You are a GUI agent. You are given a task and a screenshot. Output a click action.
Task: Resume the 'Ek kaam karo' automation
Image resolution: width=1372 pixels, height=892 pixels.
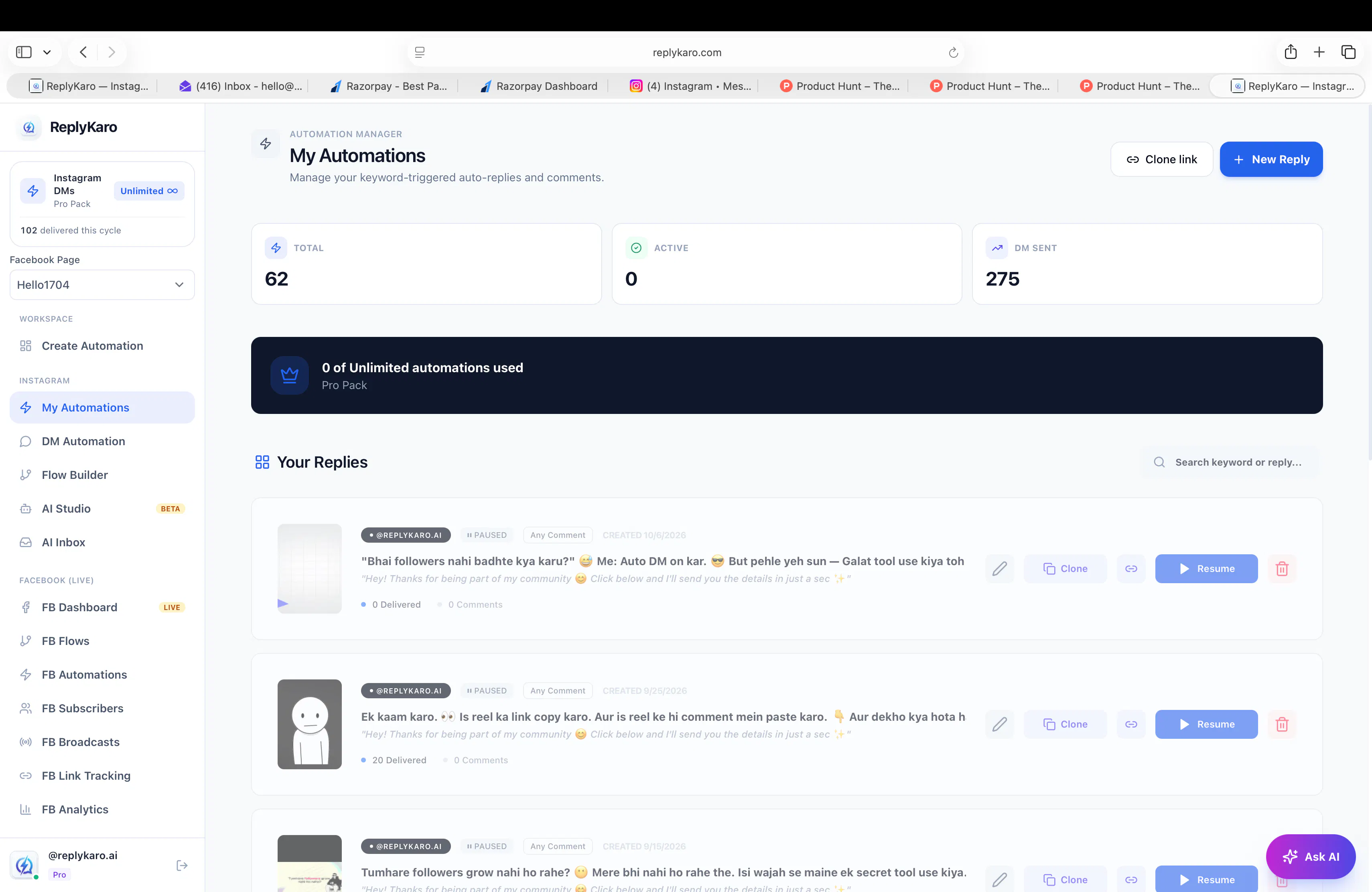click(x=1207, y=724)
